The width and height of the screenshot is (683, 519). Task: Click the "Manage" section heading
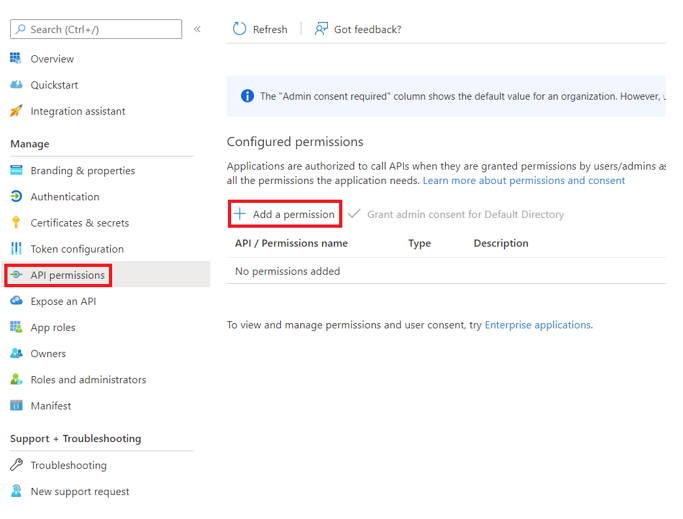click(30, 144)
